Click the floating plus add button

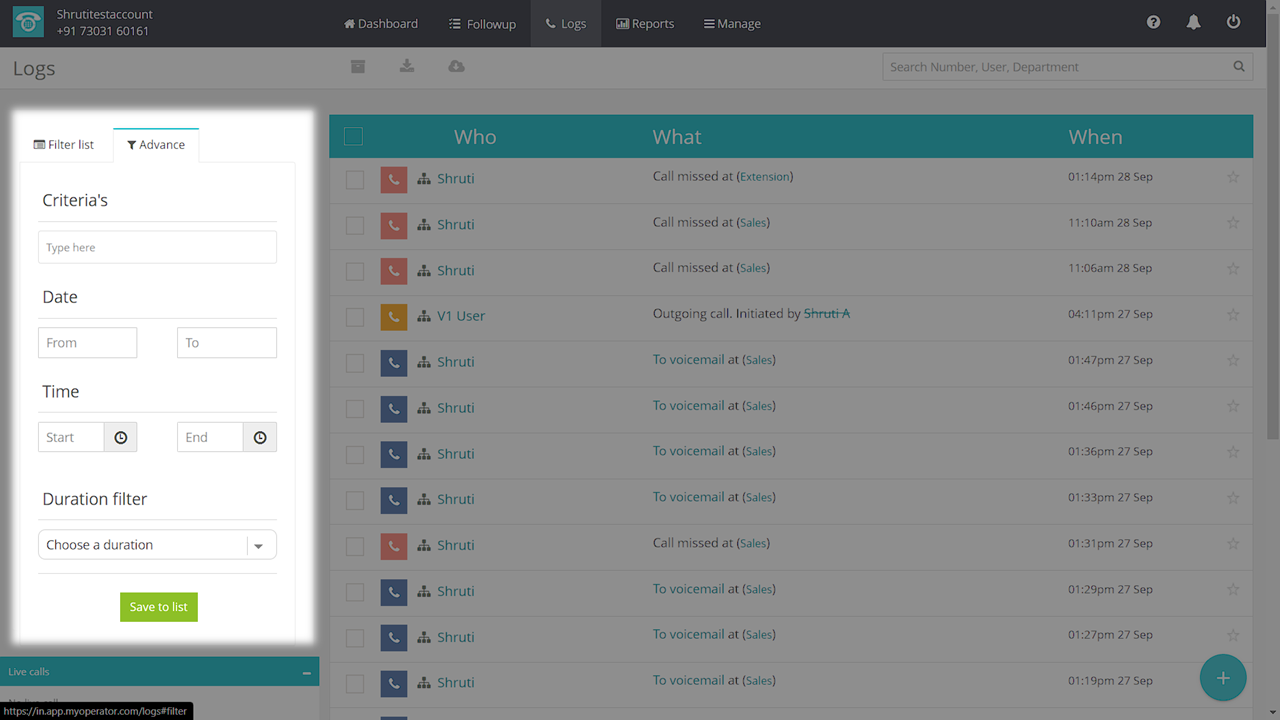pos(1222,678)
